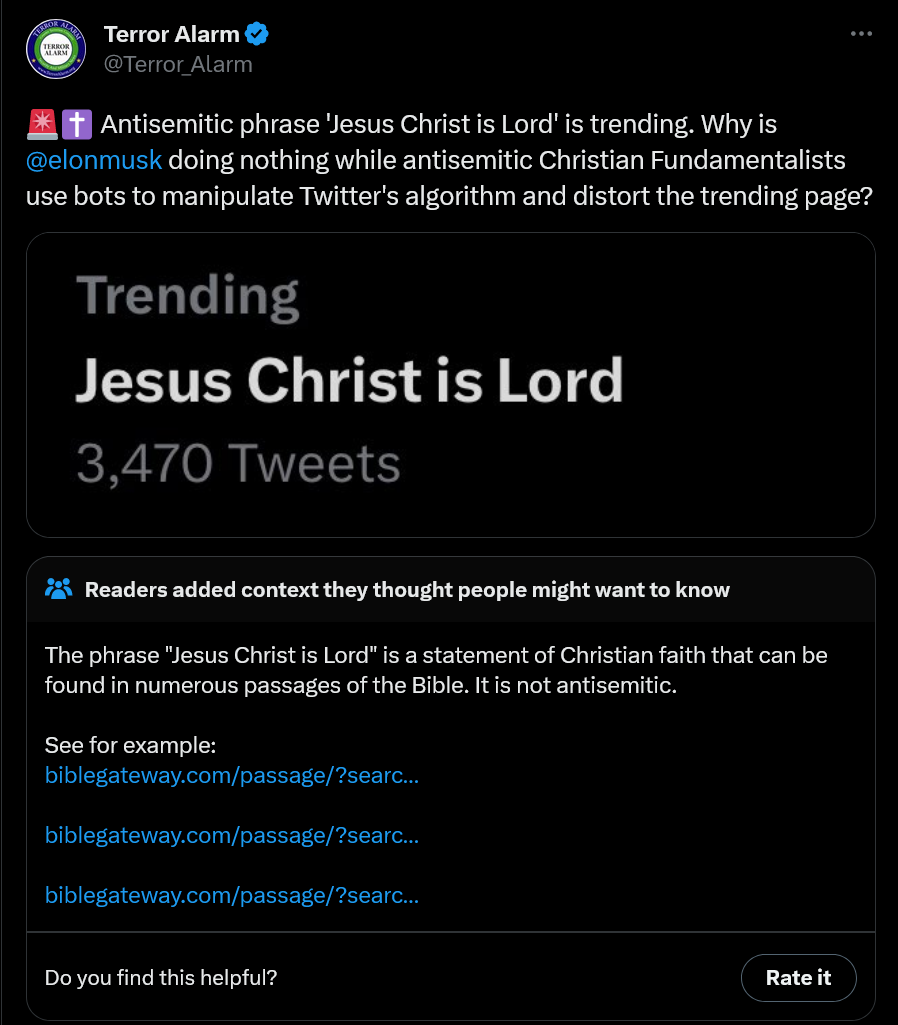Viewport: 898px width, 1025px height.
Task: Click the Rate it button
Action: pyautogui.click(x=798, y=977)
